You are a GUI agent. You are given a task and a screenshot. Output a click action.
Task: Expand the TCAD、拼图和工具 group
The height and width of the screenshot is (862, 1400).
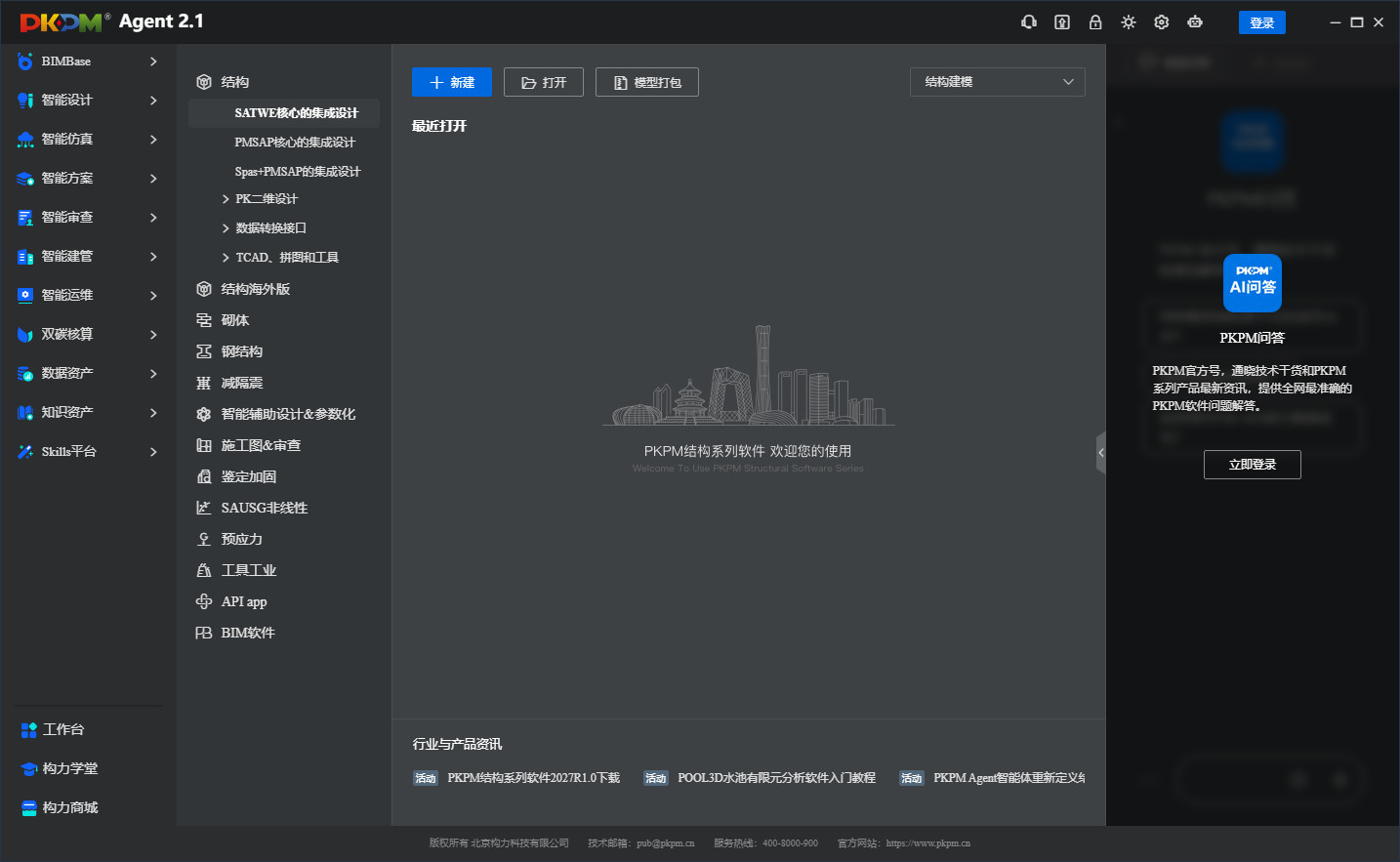(x=226, y=258)
